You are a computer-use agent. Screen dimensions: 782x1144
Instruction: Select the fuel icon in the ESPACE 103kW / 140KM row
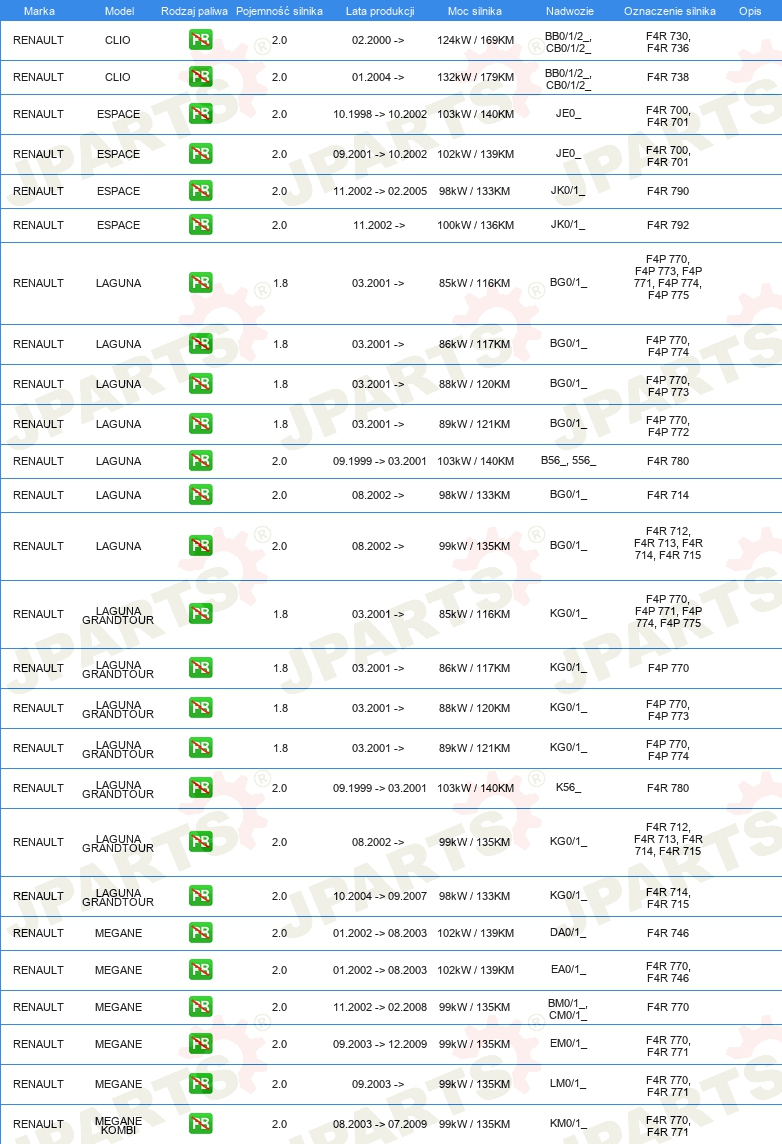click(x=201, y=114)
